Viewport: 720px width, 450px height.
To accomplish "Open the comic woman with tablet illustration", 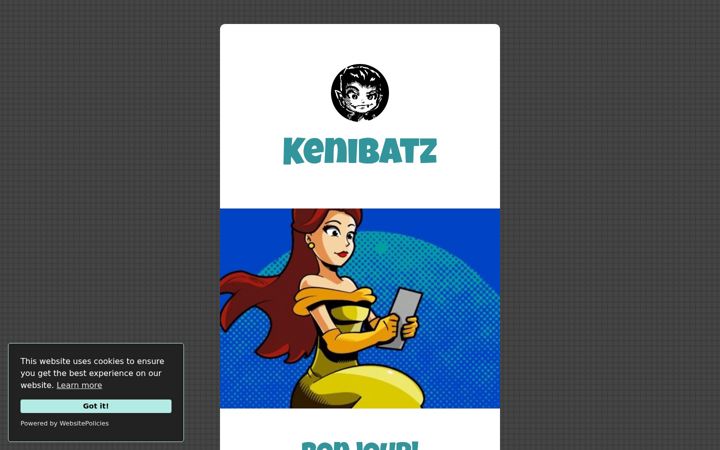I will point(360,308).
